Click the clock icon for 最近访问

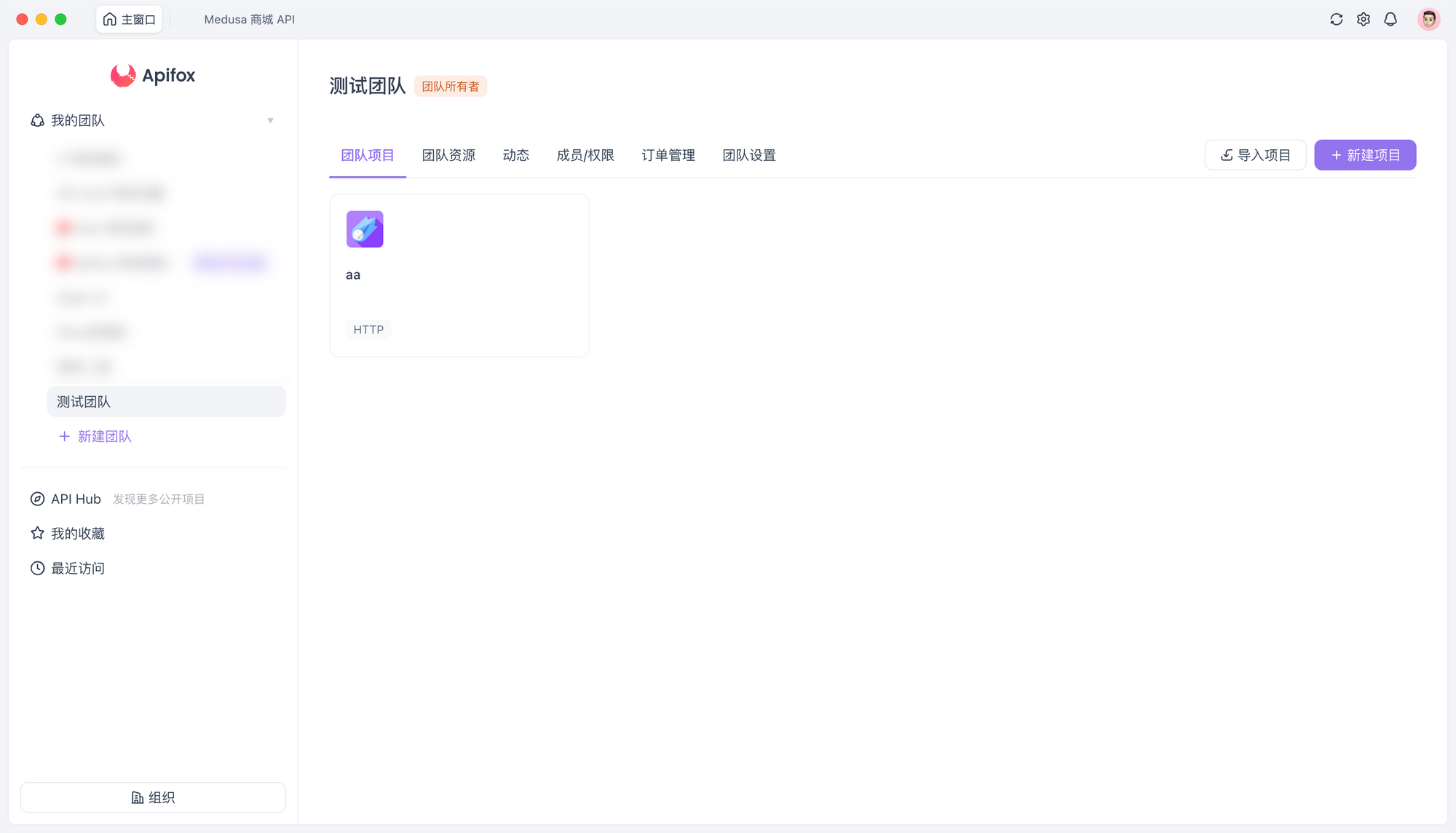37,568
